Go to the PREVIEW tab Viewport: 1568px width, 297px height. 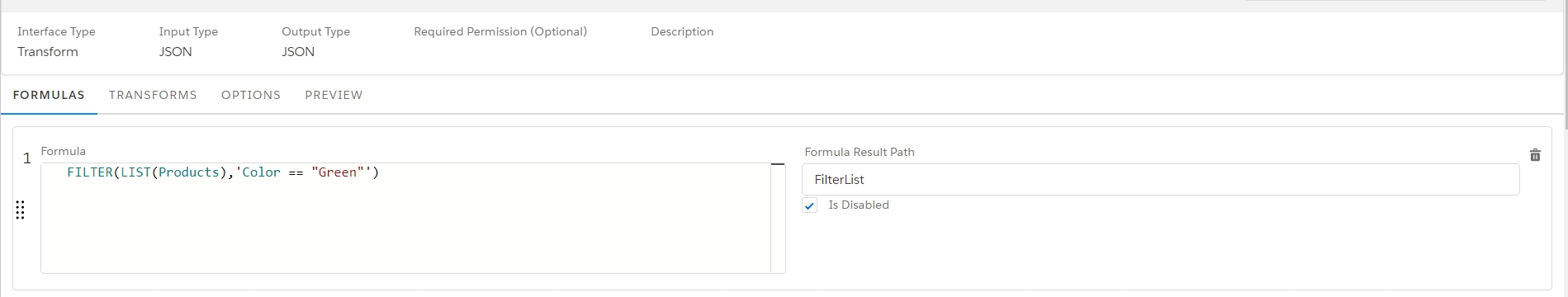(334, 95)
